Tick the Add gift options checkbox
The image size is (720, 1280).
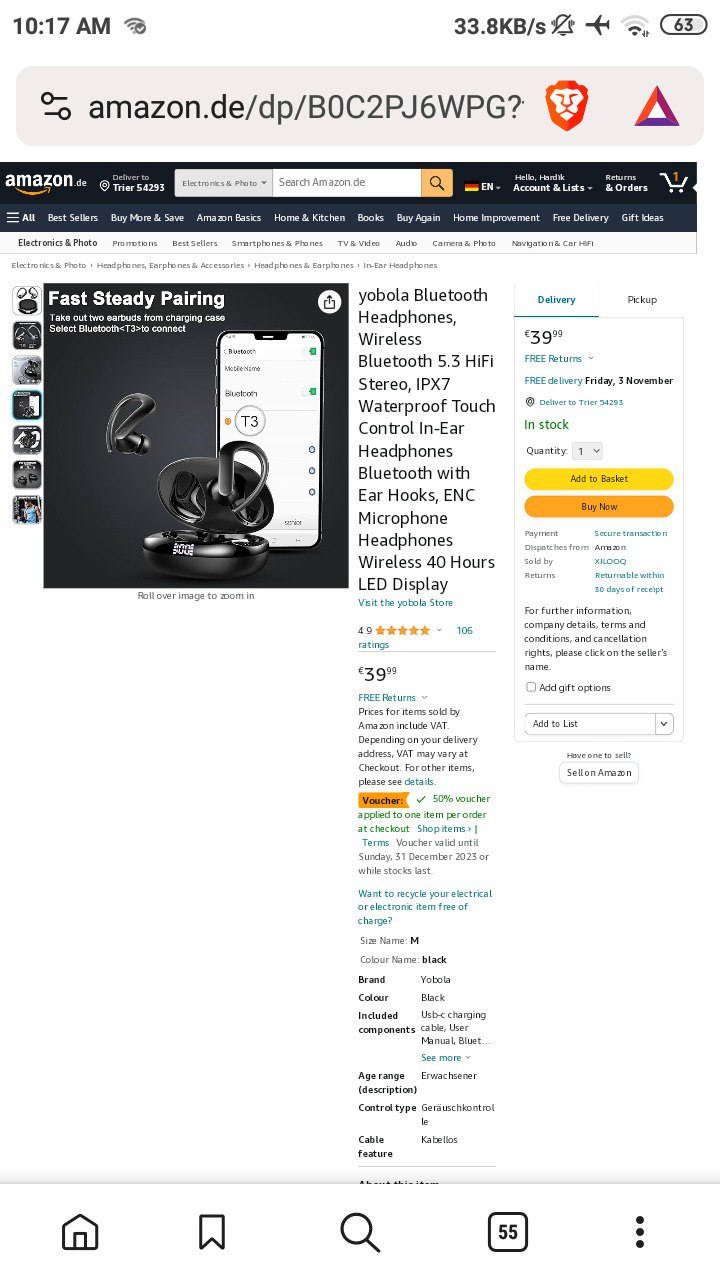(x=531, y=687)
